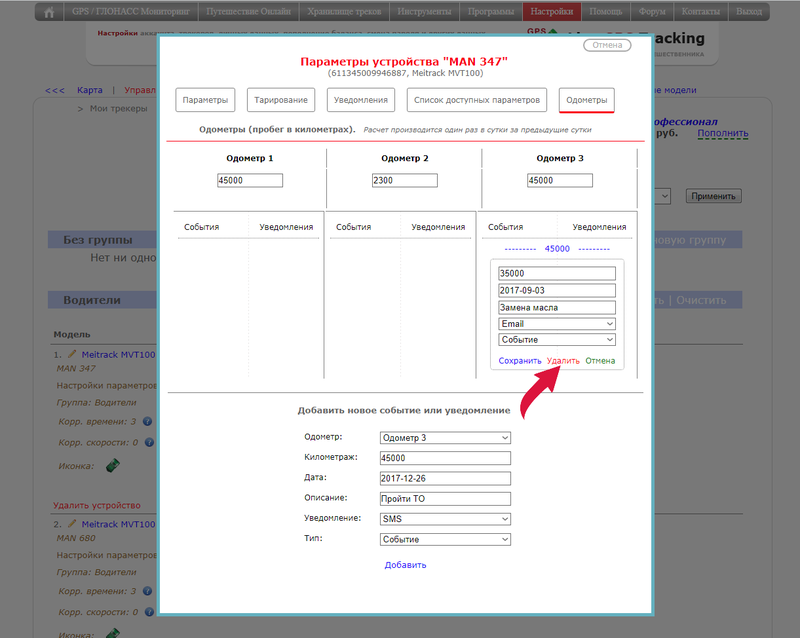Expand the SMS notification dropdown
800x638 pixels.
445,519
